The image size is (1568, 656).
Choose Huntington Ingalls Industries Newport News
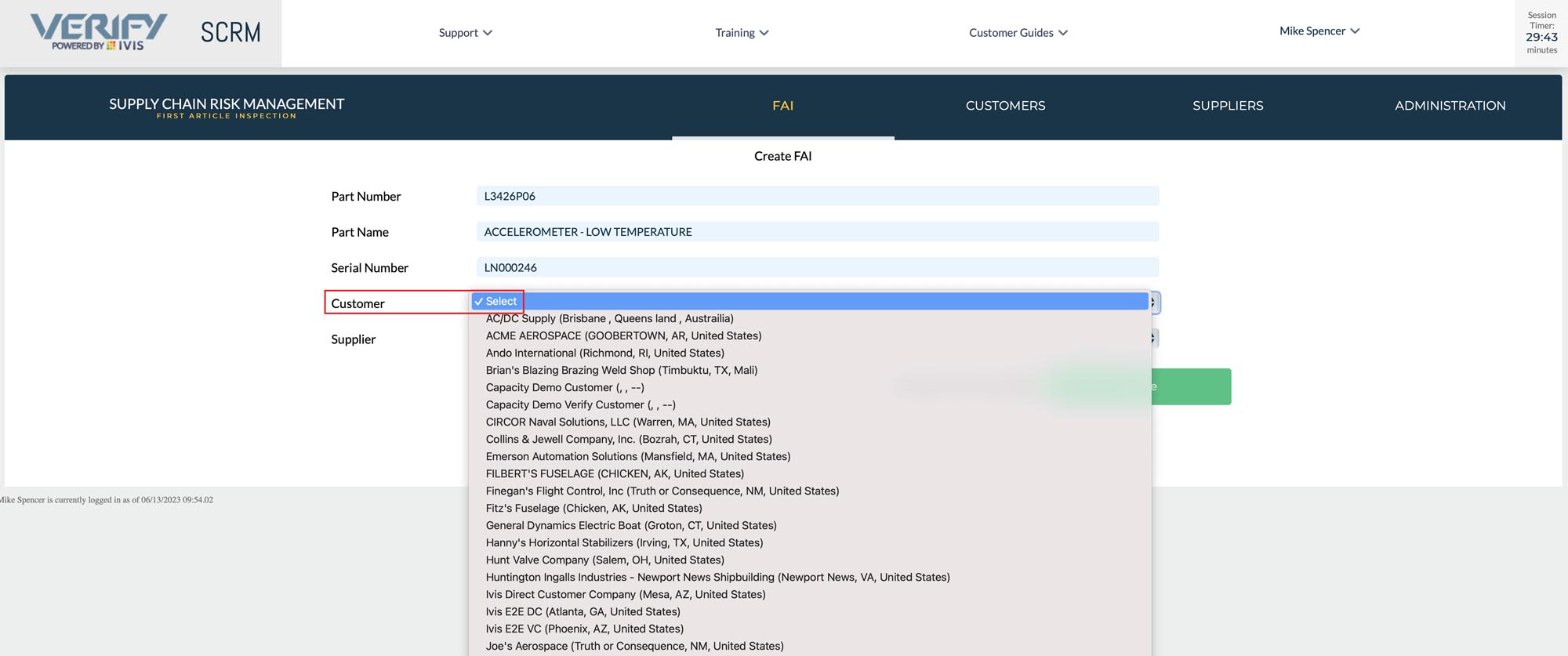[811, 577]
